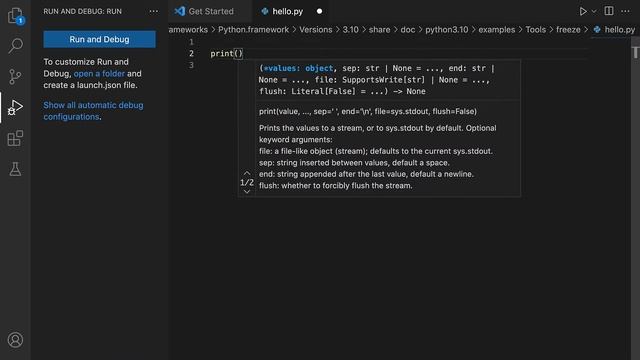640x360 pixels.
Task: Open the Python.framework breadcrumb
Action: pos(253,30)
